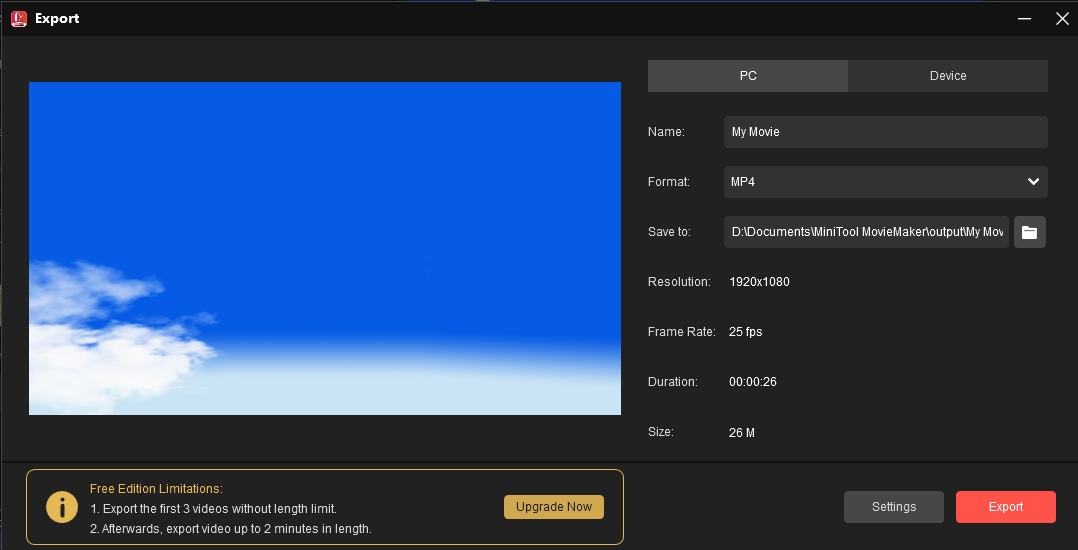Expand the Format dropdown arrow
This screenshot has width=1078, height=550.
tap(1033, 182)
